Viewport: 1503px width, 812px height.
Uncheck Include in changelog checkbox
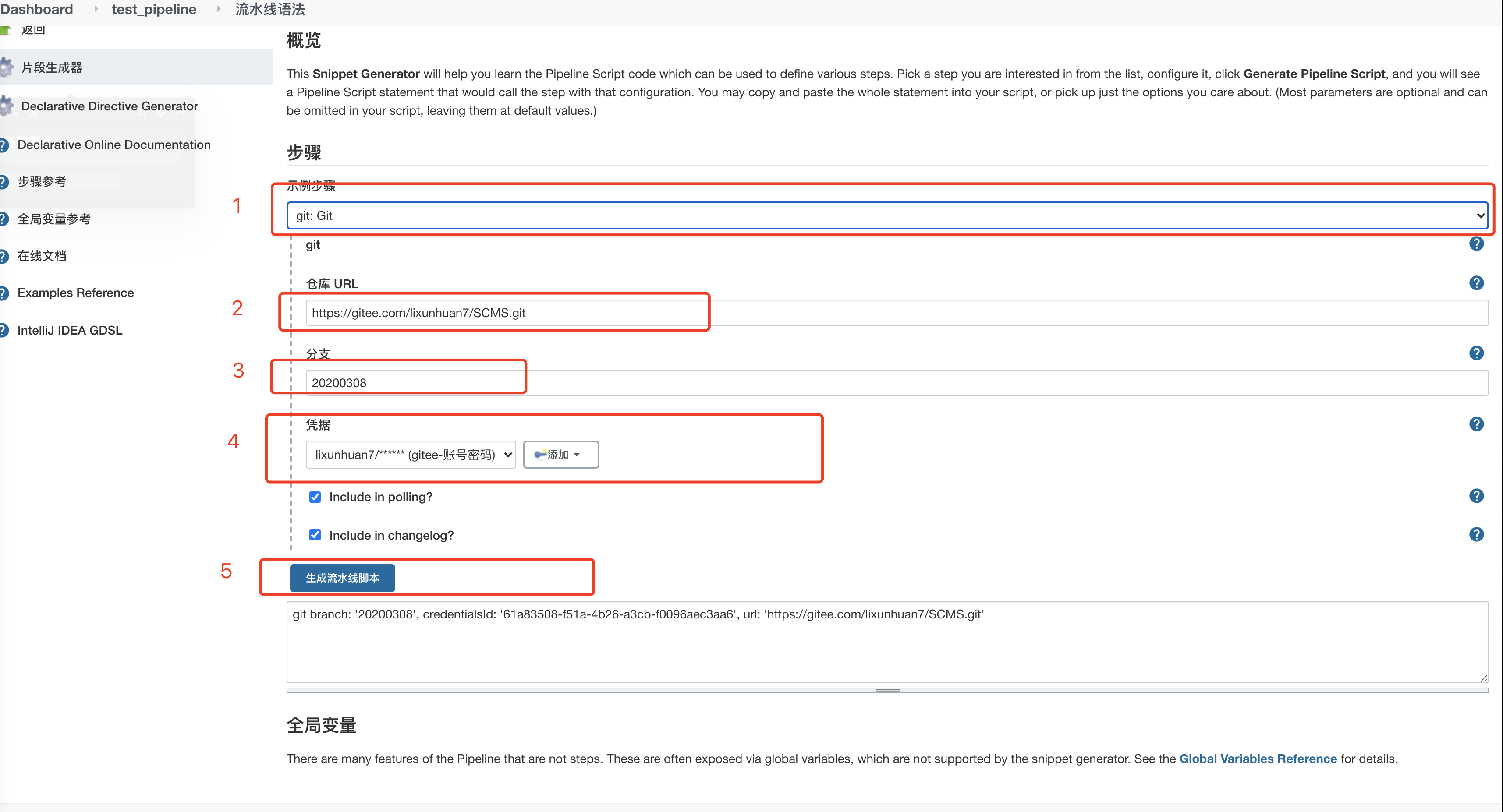(315, 535)
